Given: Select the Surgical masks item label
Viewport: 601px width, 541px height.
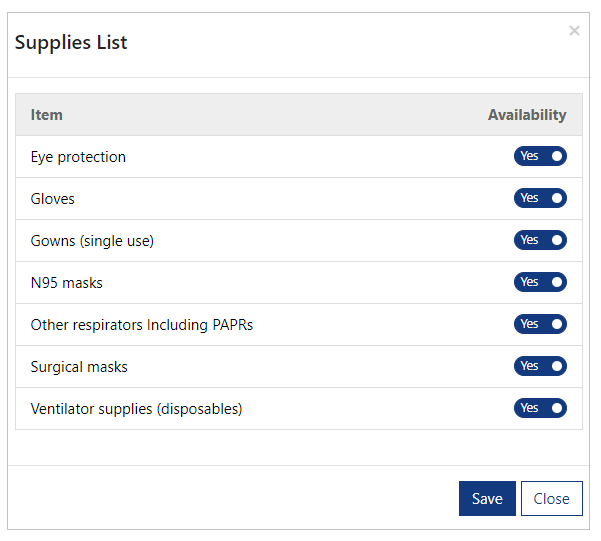Looking at the screenshot, I should [x=79, y=367].
